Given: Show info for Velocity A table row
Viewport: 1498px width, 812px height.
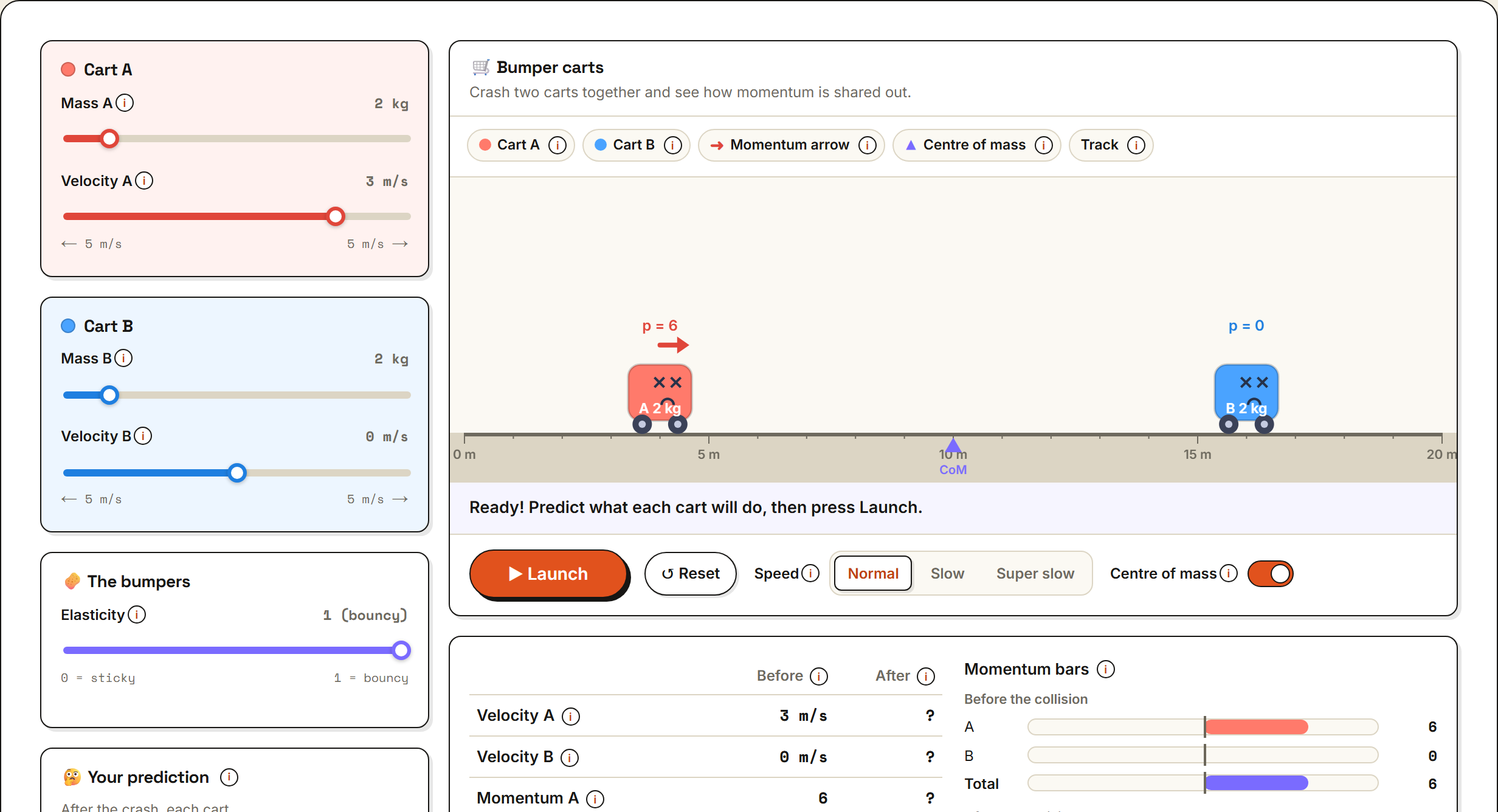Looking at the screenshot, I should click(x=570, y=716).
